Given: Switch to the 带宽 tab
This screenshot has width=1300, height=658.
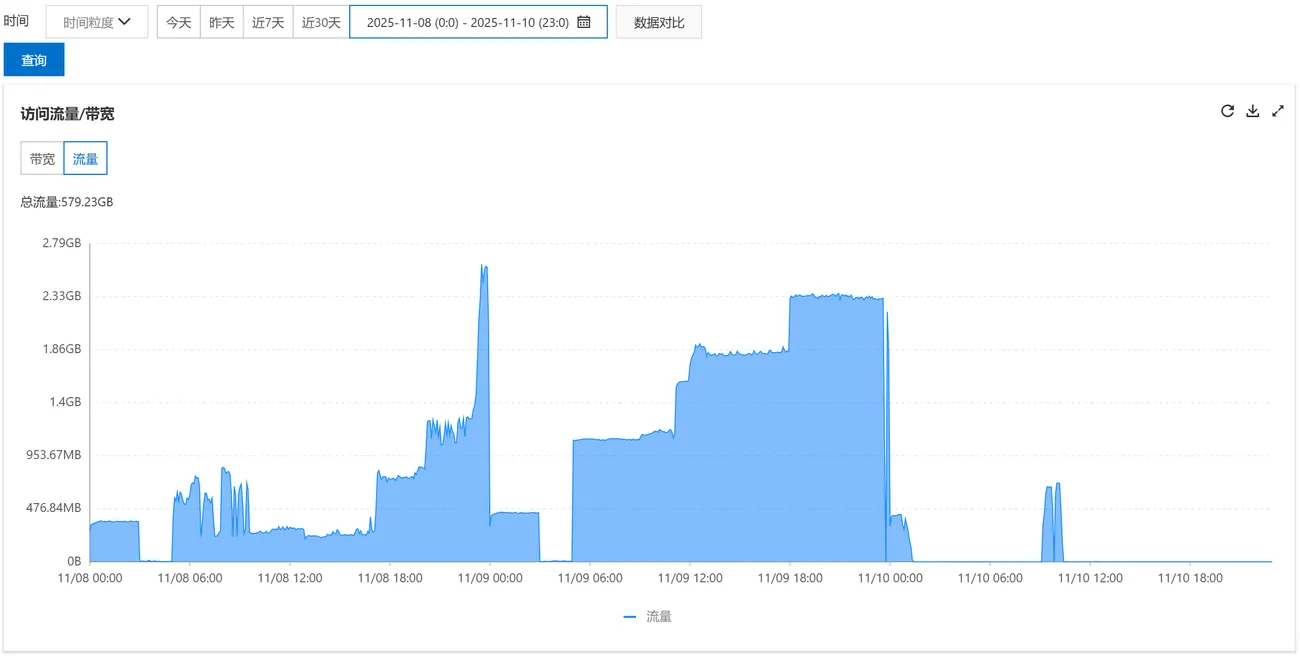Looking at the screenshot, I should (x=42, y=158).
